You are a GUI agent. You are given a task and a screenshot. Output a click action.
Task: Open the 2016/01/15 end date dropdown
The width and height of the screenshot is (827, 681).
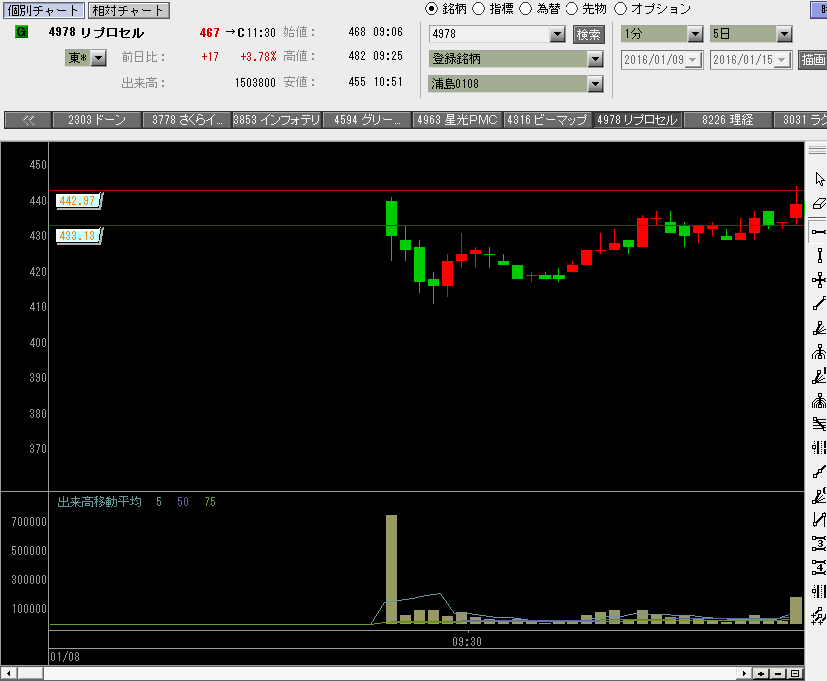click(783, 60)
